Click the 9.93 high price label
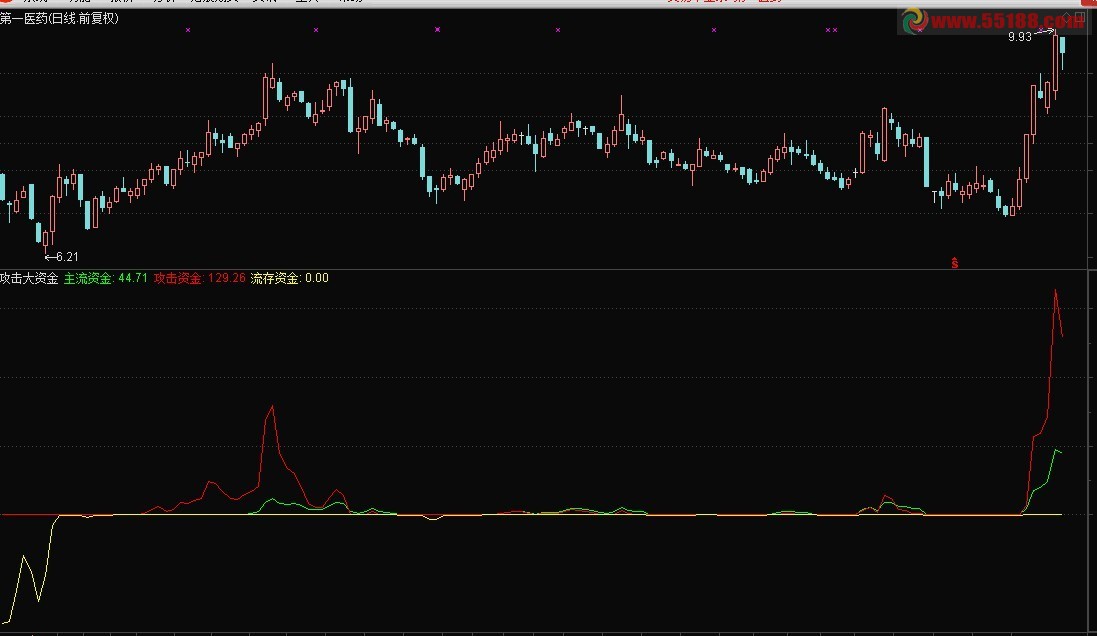 (1019, 37)
